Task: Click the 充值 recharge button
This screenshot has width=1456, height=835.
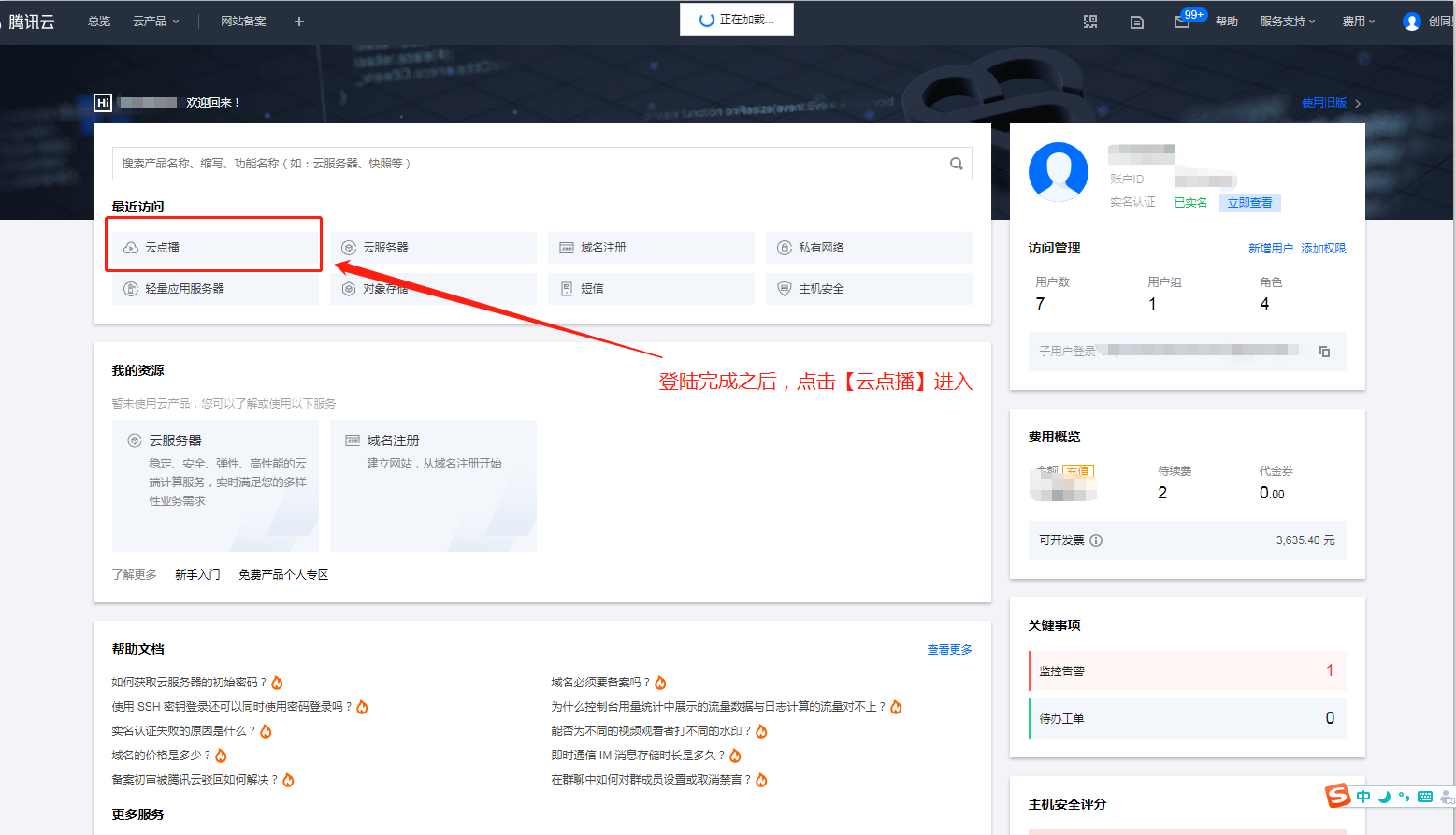Action: (x=1077, y=471)
